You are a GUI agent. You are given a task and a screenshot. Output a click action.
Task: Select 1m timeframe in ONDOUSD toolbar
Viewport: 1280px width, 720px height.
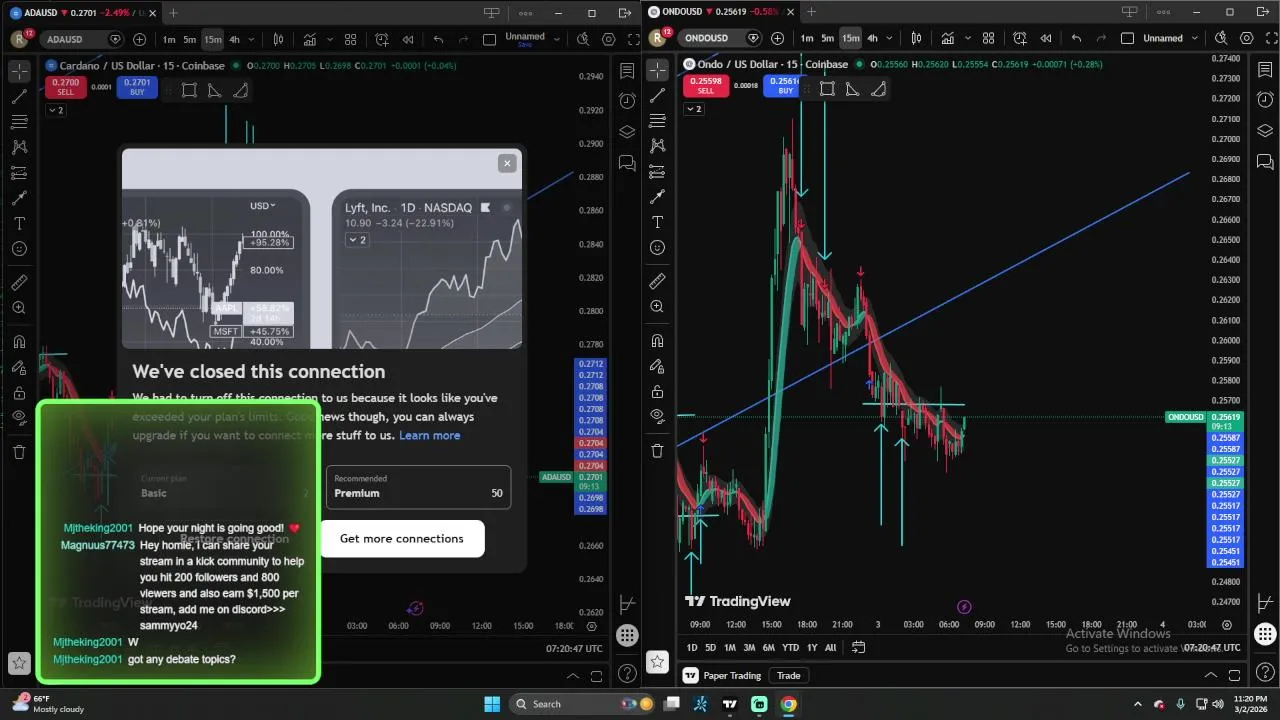pos(806,38)
